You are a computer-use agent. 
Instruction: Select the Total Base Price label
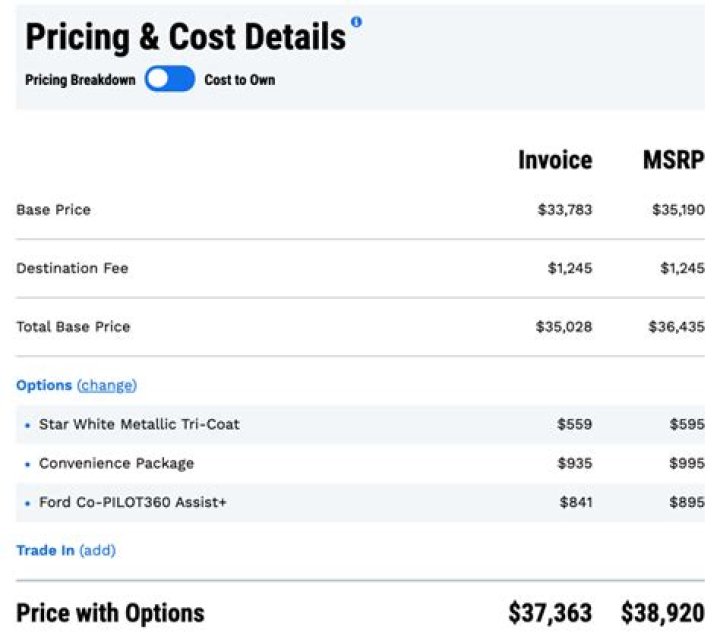(x=73, y=326)
